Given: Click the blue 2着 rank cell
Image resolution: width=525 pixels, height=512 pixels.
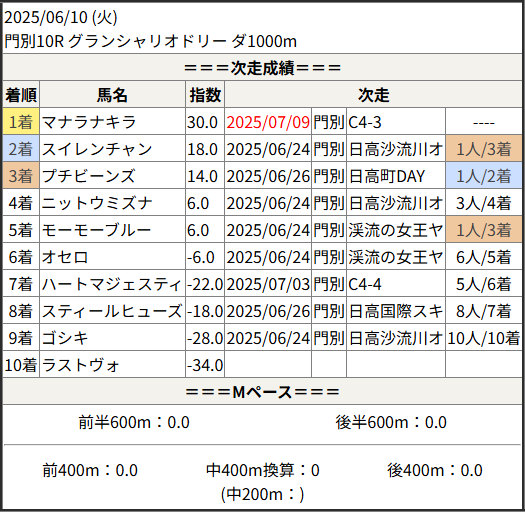Looking at the screenshot, I should click(21, 149).
